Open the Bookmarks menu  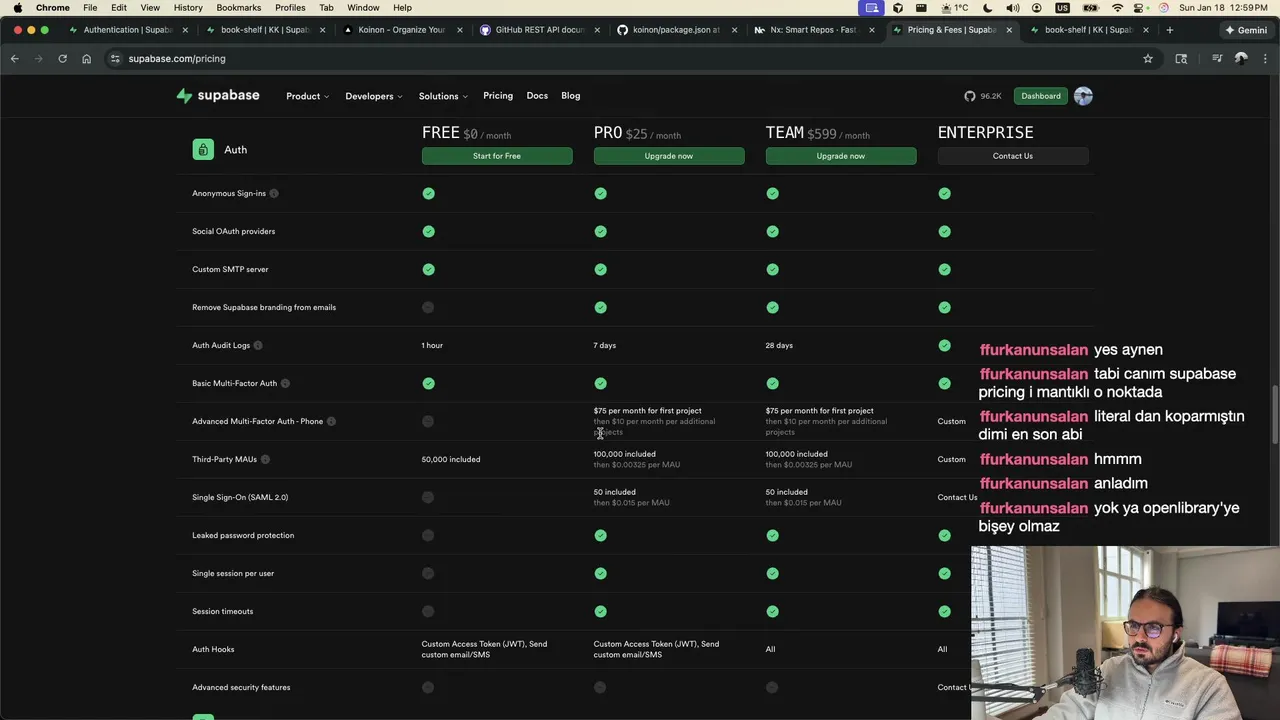[x=239, y=7]
